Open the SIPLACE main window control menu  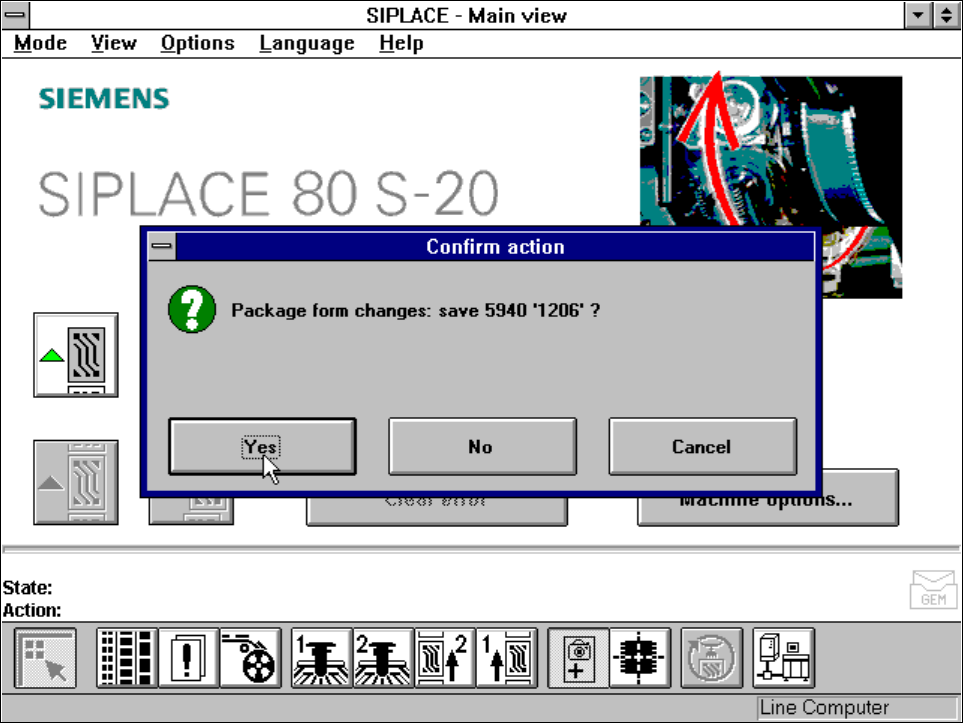coord(15,15)
